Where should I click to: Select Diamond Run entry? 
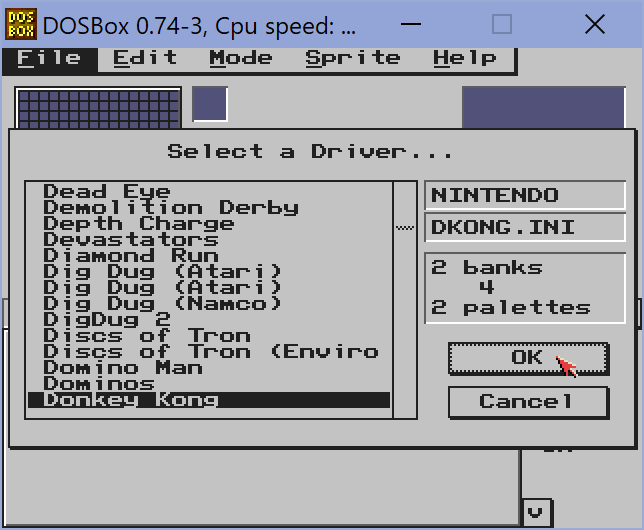pos(209,256)
